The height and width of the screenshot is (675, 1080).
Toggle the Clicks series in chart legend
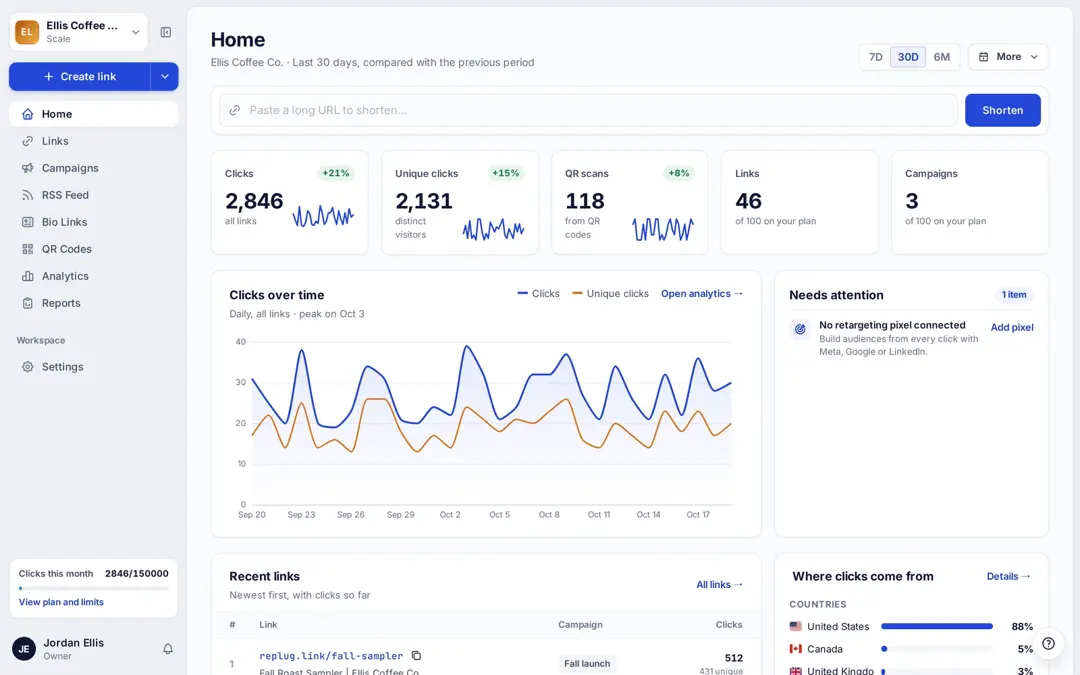click(x=539, y=293)
